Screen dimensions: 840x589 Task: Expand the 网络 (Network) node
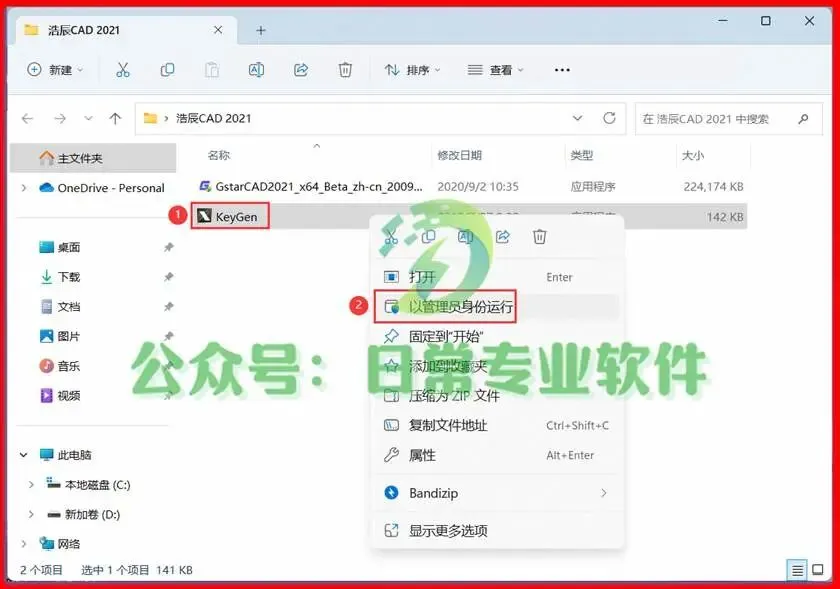24,544
